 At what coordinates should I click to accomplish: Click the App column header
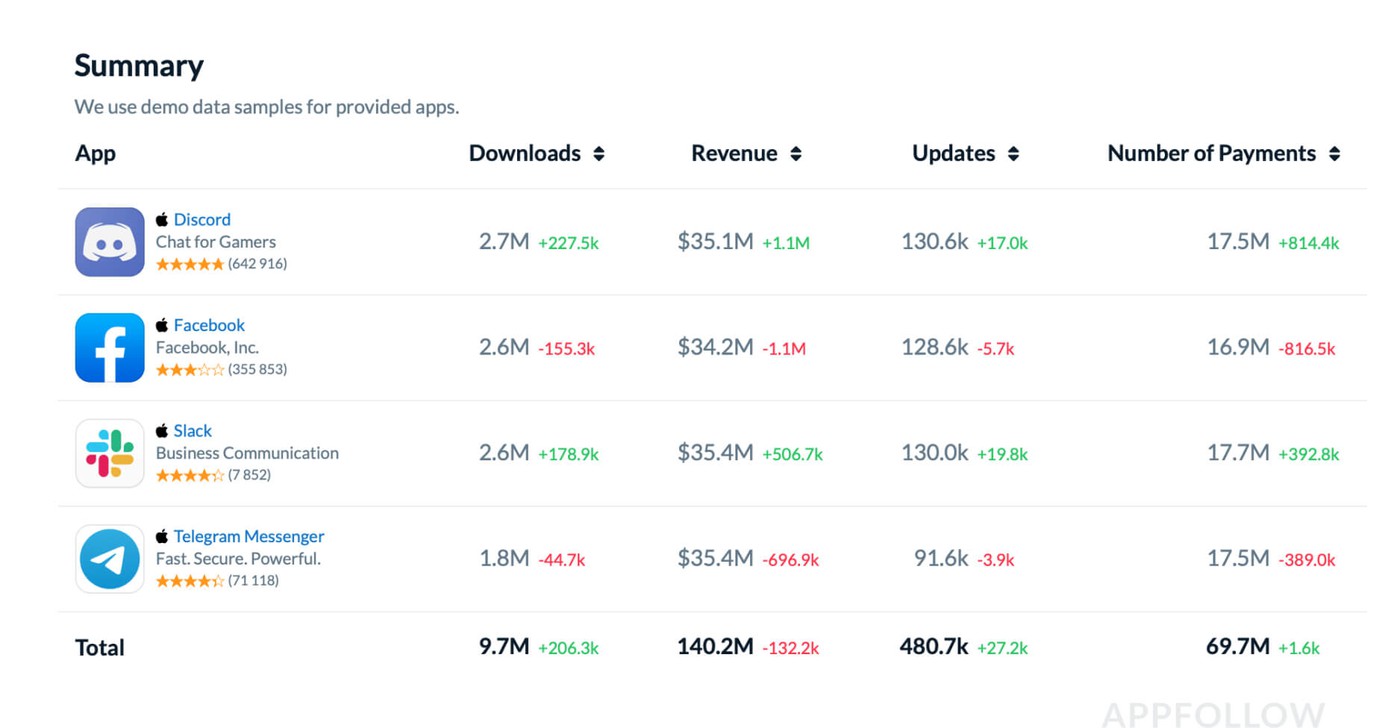coord(95,153)
